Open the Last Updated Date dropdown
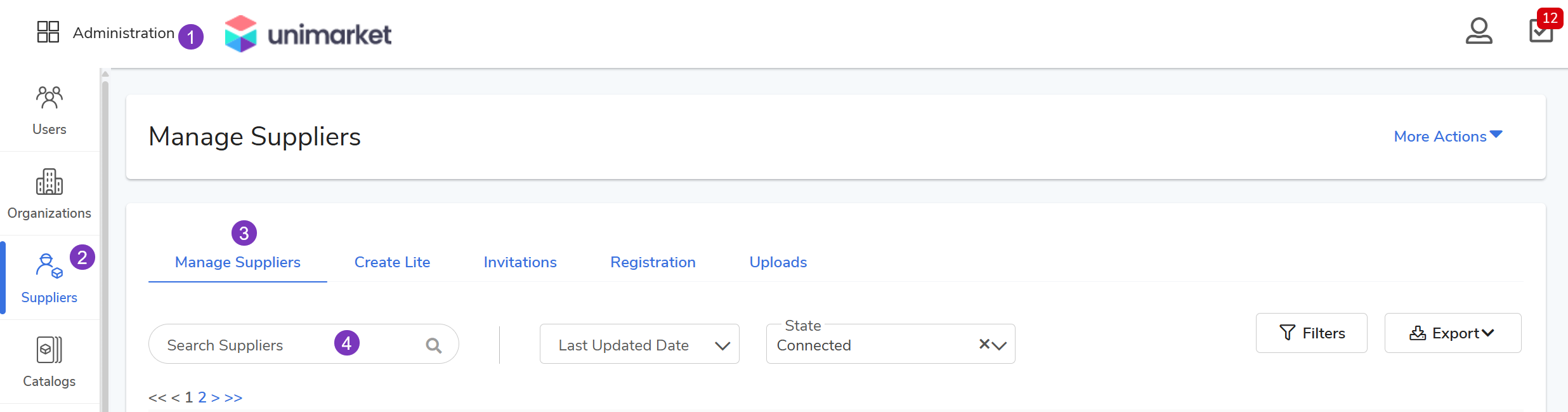 [x=639, y=345]
